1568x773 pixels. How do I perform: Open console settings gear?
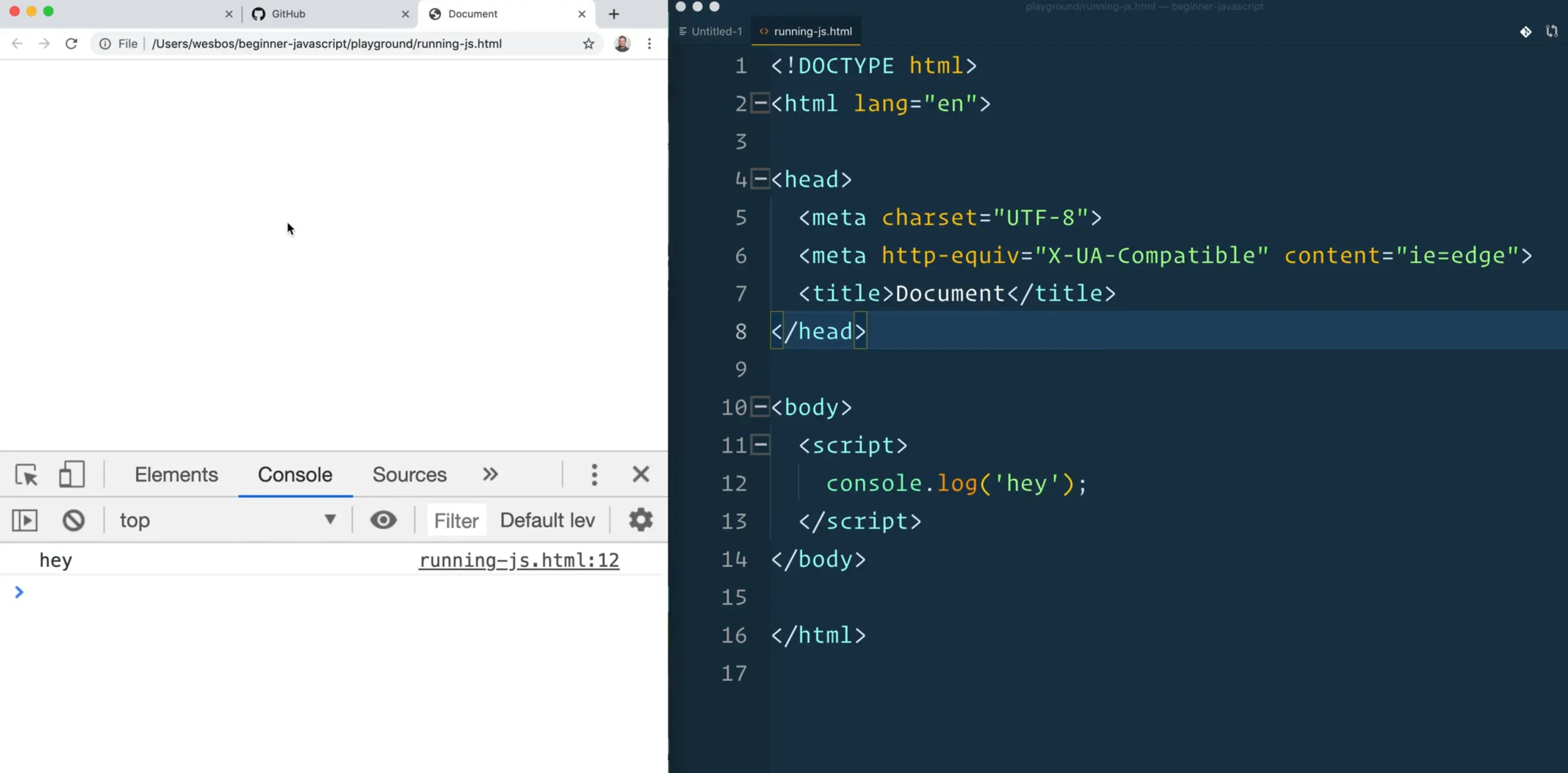(x=640, y=520)
